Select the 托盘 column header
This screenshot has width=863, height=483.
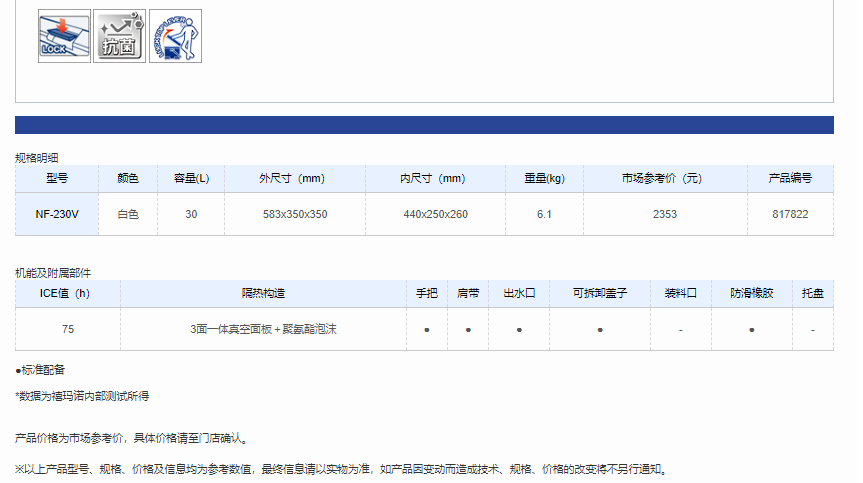coord(813,293)
